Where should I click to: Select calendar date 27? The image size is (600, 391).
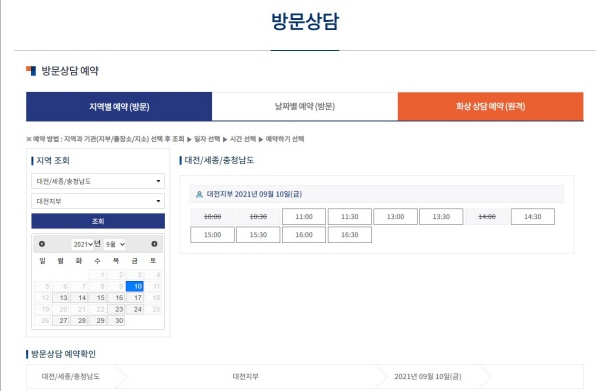click(x=60, y=321)
